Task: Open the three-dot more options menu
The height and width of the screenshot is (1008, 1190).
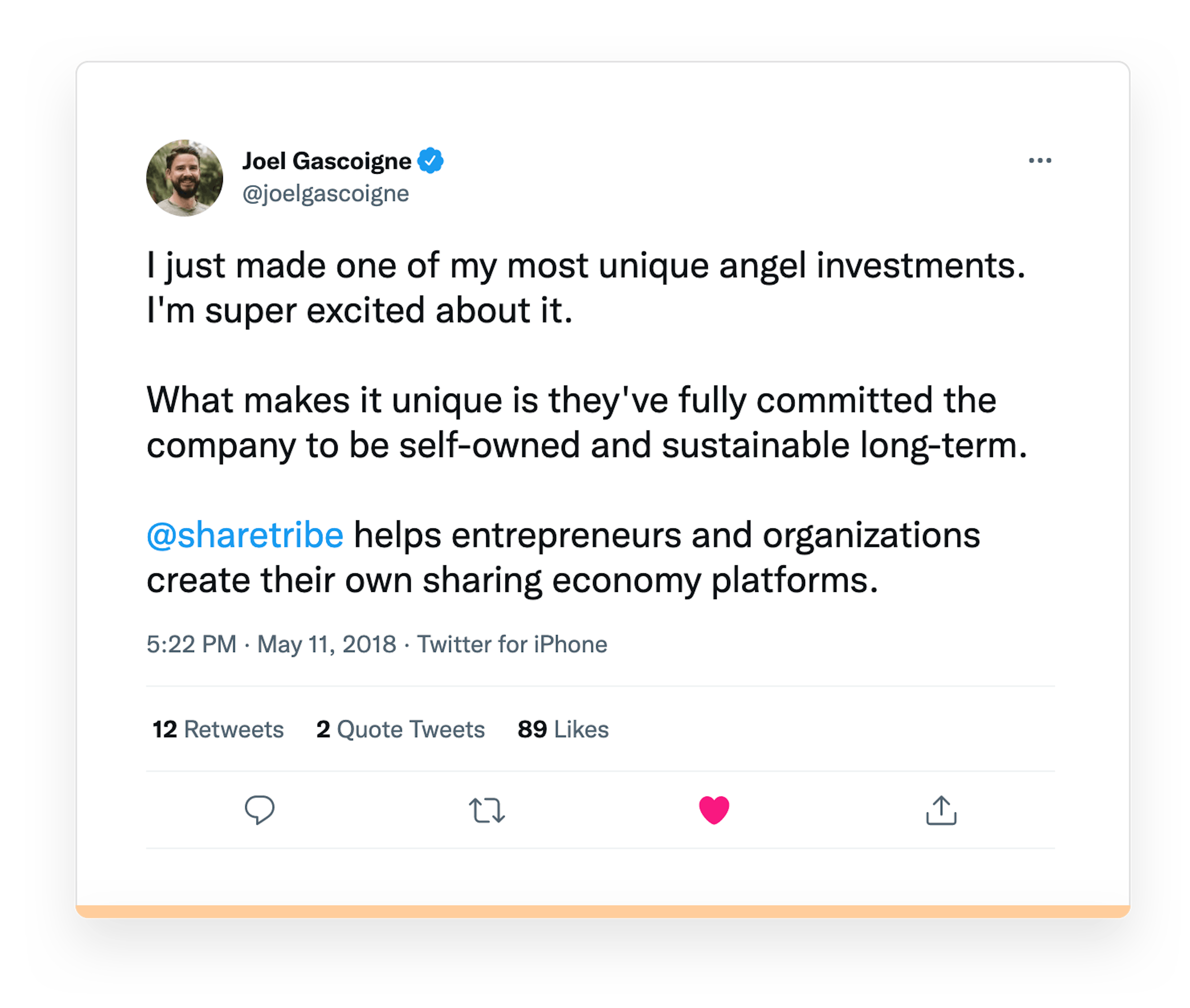Action: [x=1040, y=160]
